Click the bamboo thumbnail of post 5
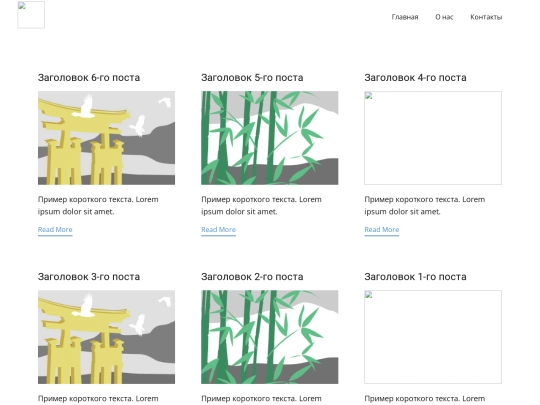The width and height of the screenshot is (540, 405). pos(270,138)
